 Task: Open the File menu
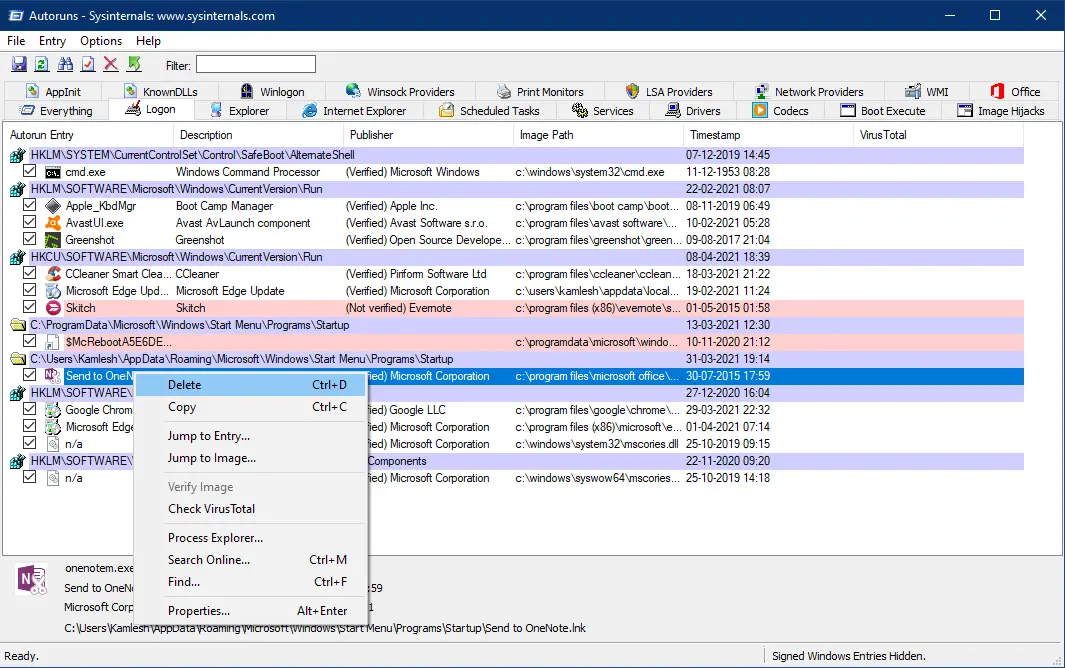tap(16, 41)
